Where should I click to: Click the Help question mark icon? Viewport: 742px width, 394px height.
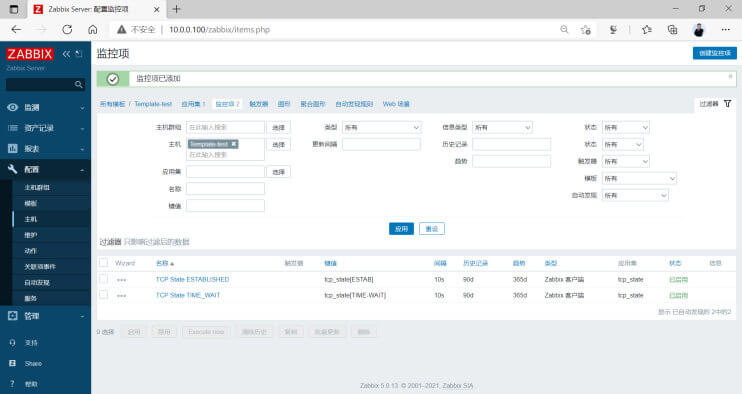click(x=13, y=384)
